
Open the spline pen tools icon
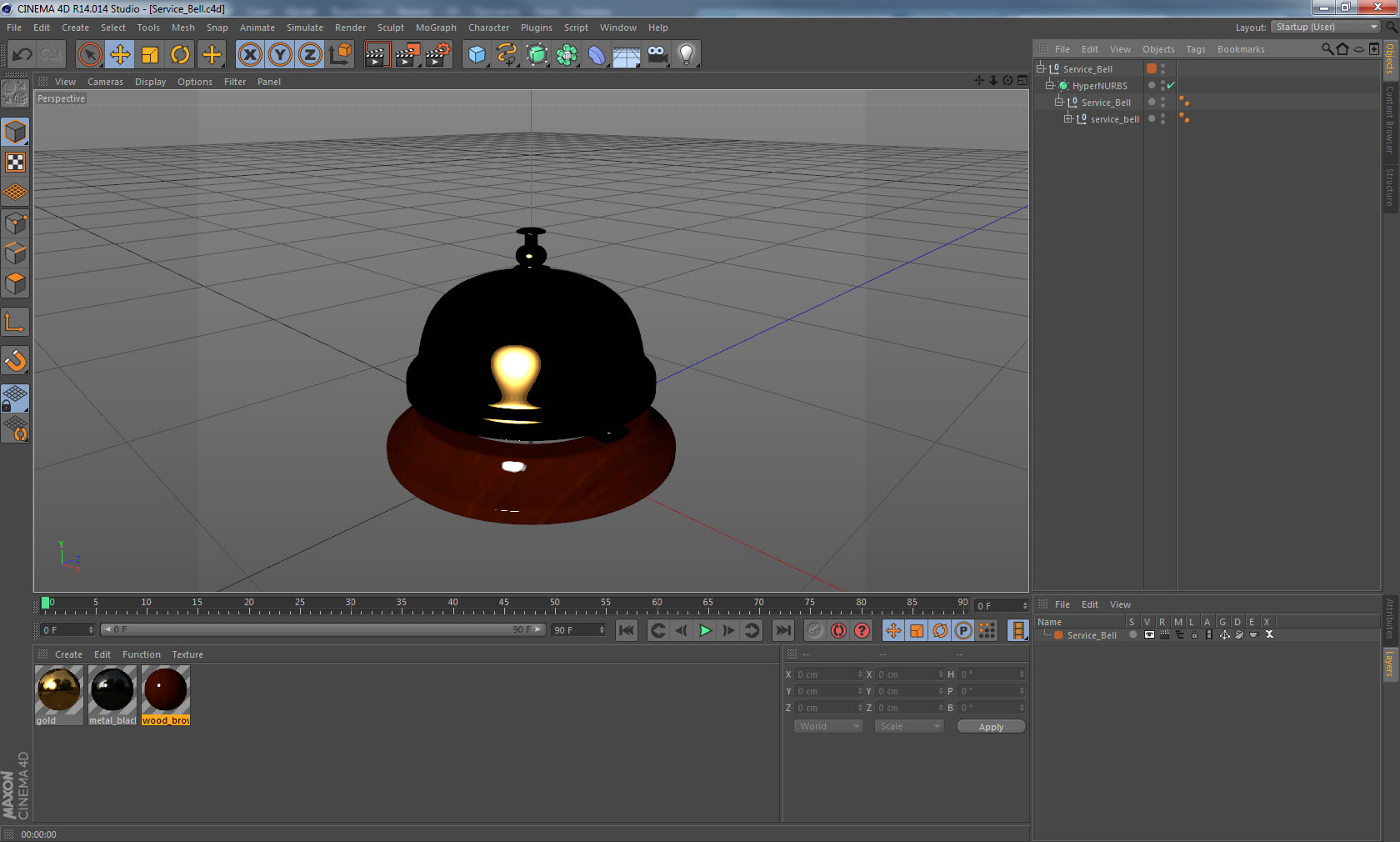click(x=507, y=55)
